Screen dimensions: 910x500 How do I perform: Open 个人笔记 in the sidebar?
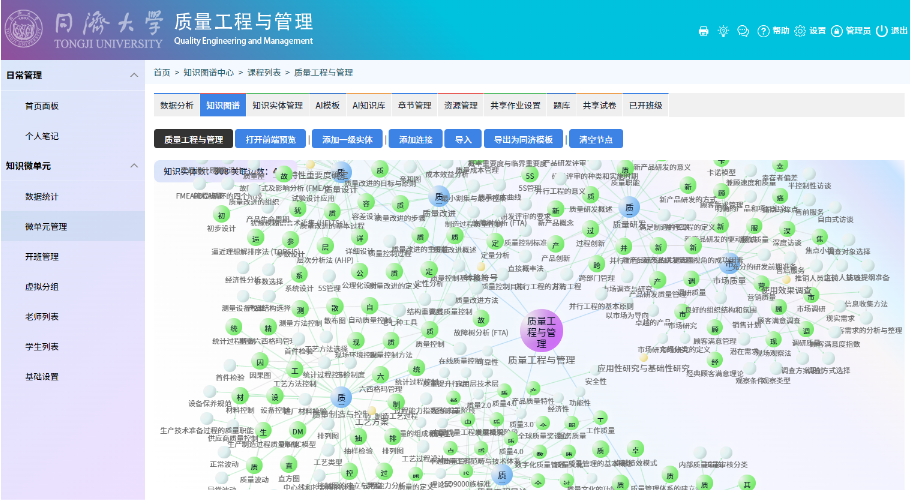pos(42,136)
